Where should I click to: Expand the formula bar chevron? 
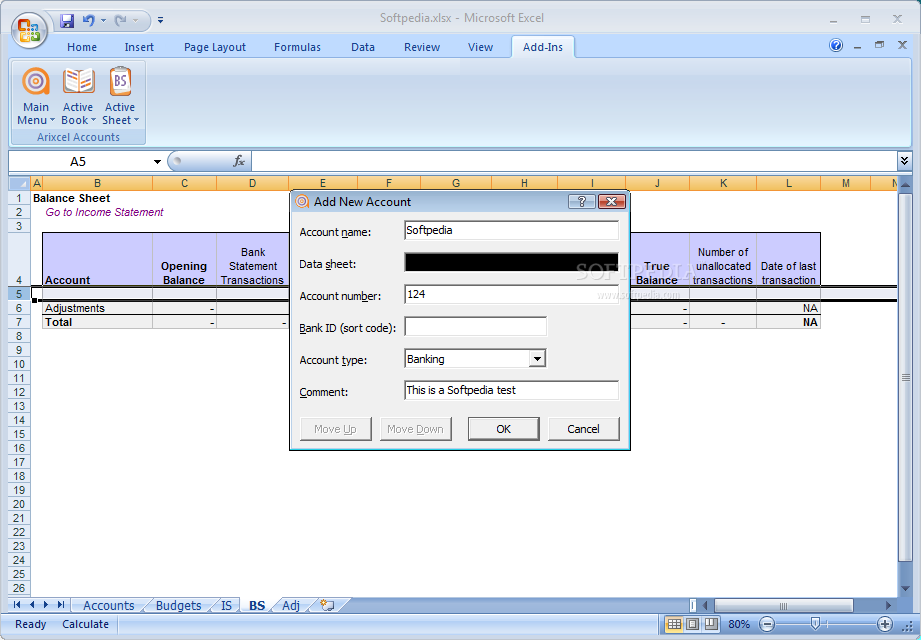point(904,160)
